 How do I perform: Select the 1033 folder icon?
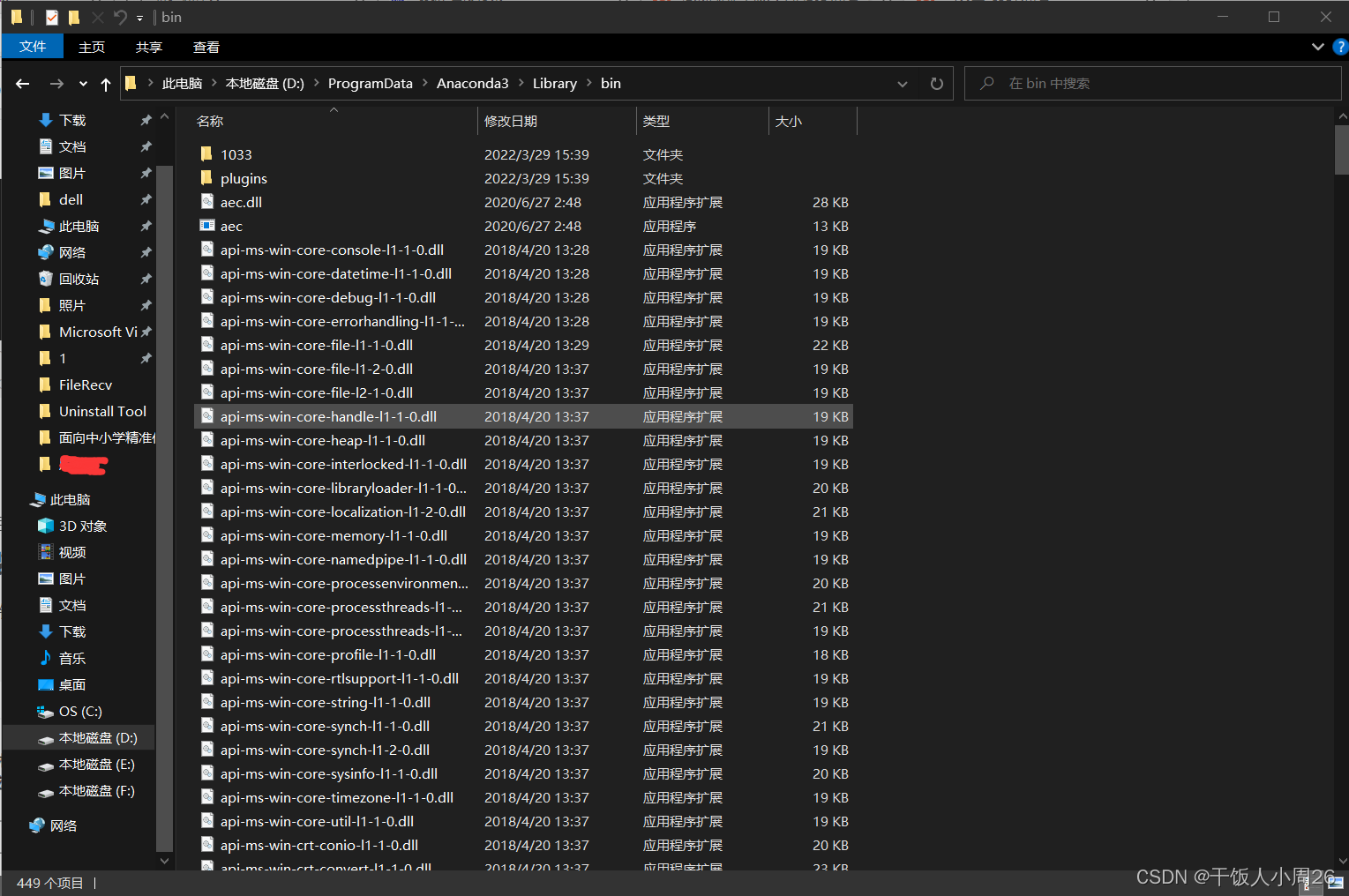(x=206, y=154)
